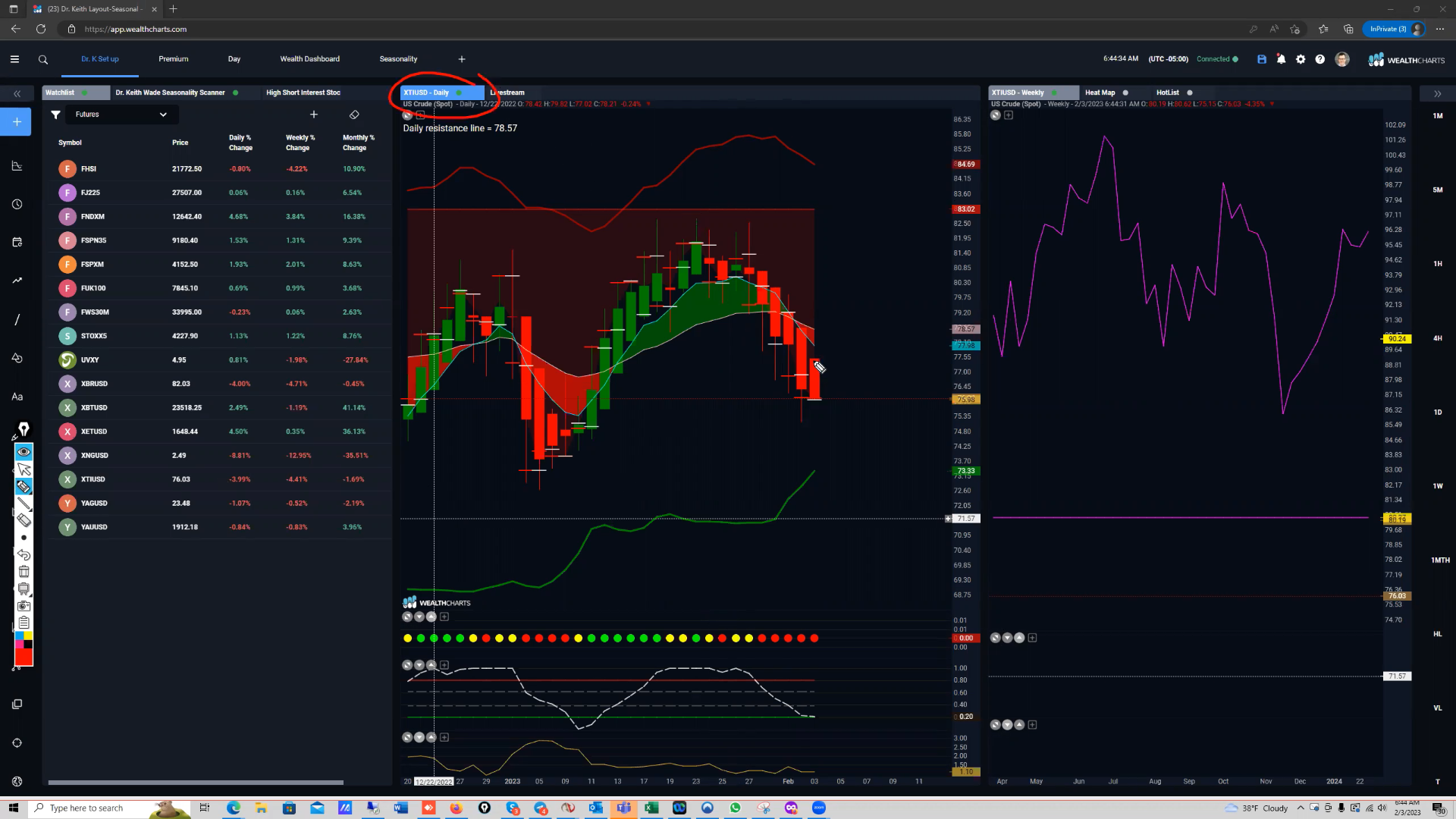Viewport: 1456px width, 819px height.
Task: Open the settings gear in header
Action: (1301, 59)
